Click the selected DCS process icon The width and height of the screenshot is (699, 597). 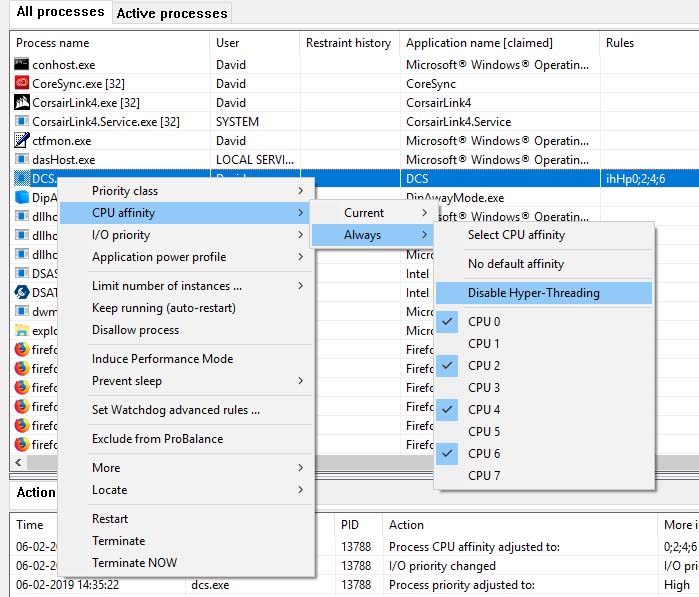[x=21, y=178]
